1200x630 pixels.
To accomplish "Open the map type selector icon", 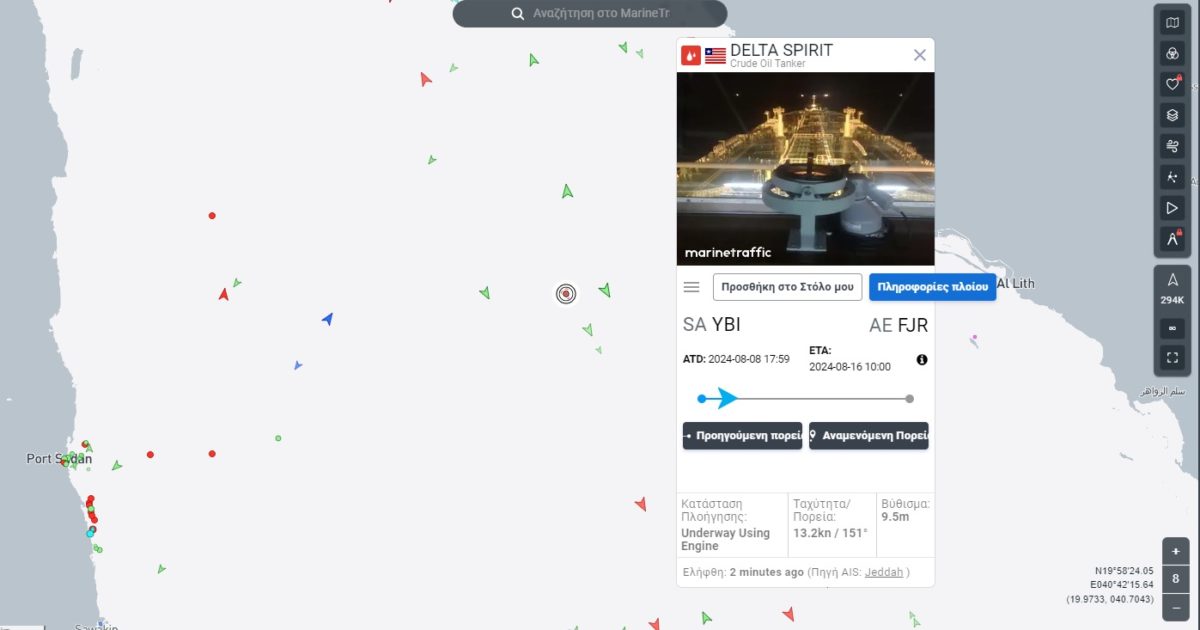I will (1172, 22).
